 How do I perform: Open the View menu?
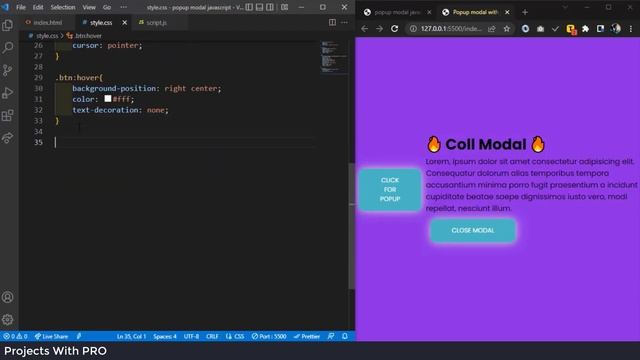[x=89, y=7]
